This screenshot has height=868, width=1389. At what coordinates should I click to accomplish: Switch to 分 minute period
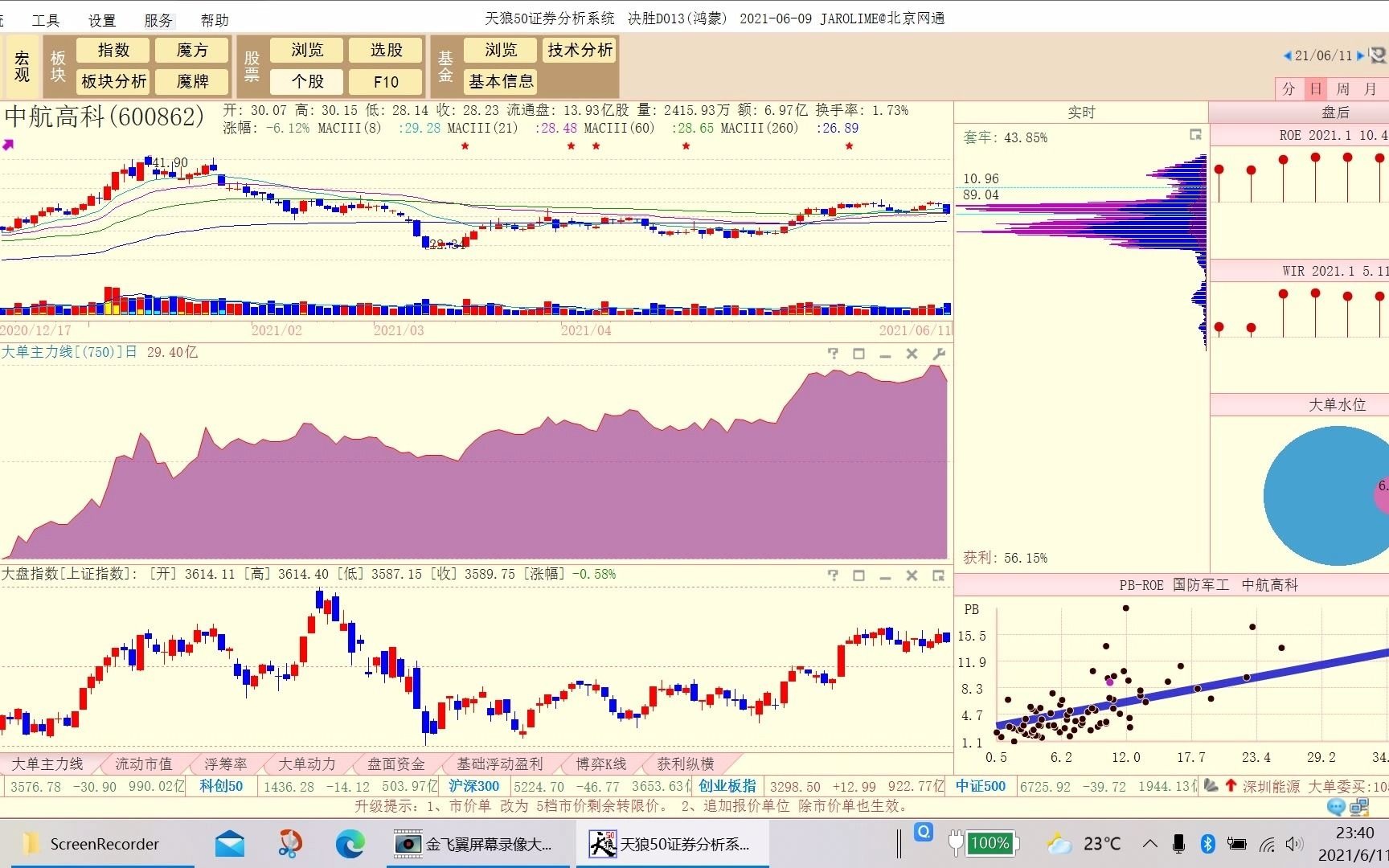(1289, 88)
